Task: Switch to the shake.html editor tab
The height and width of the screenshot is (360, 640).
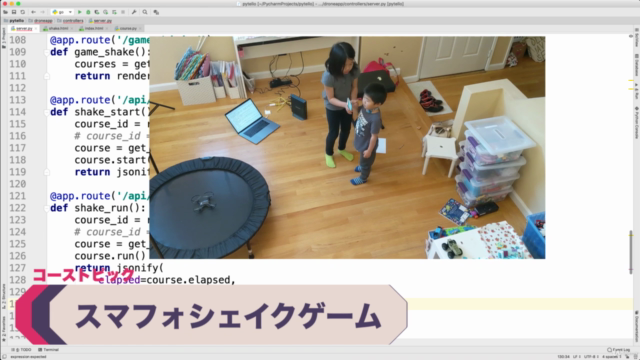Action: tap(58, 29)
